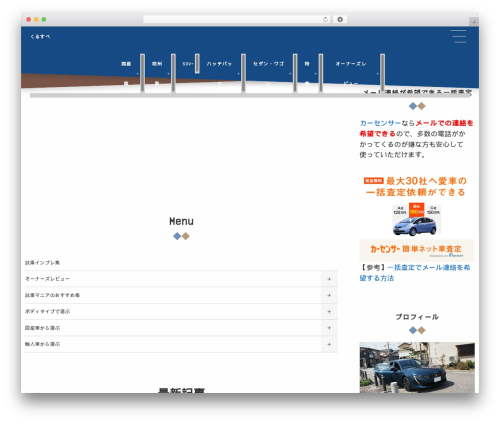Expand the 国産車から選ぶ row
Viewport: 500px width, 423px height.
329,328
